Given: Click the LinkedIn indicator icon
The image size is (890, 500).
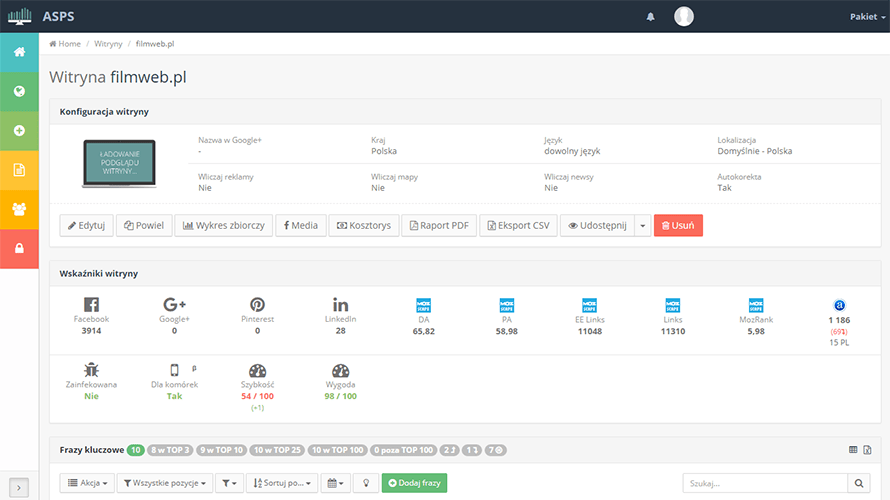Looking at the screenshot, I should click(x=341, y=305).
